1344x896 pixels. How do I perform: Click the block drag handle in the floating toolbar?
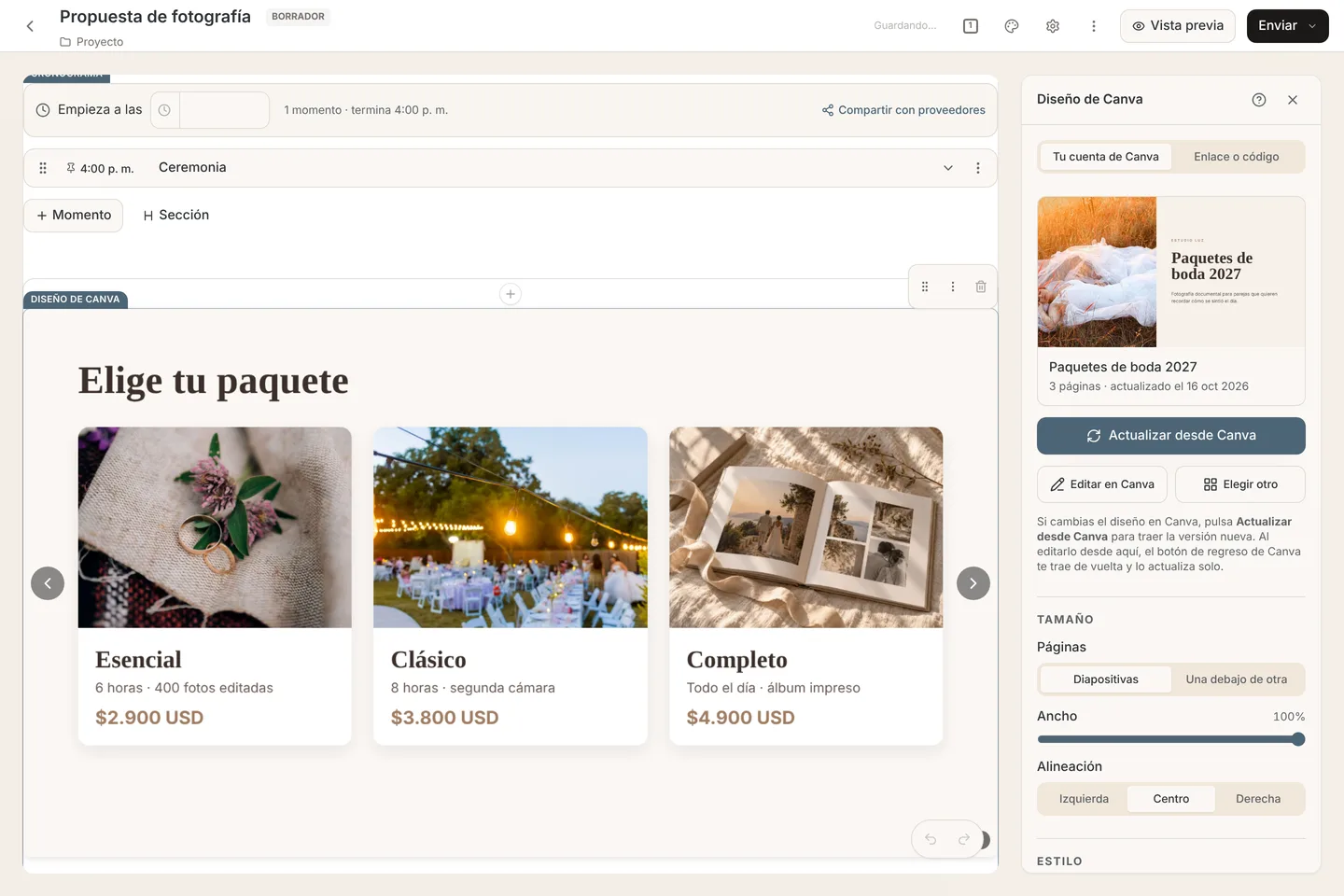click(925, 287)
